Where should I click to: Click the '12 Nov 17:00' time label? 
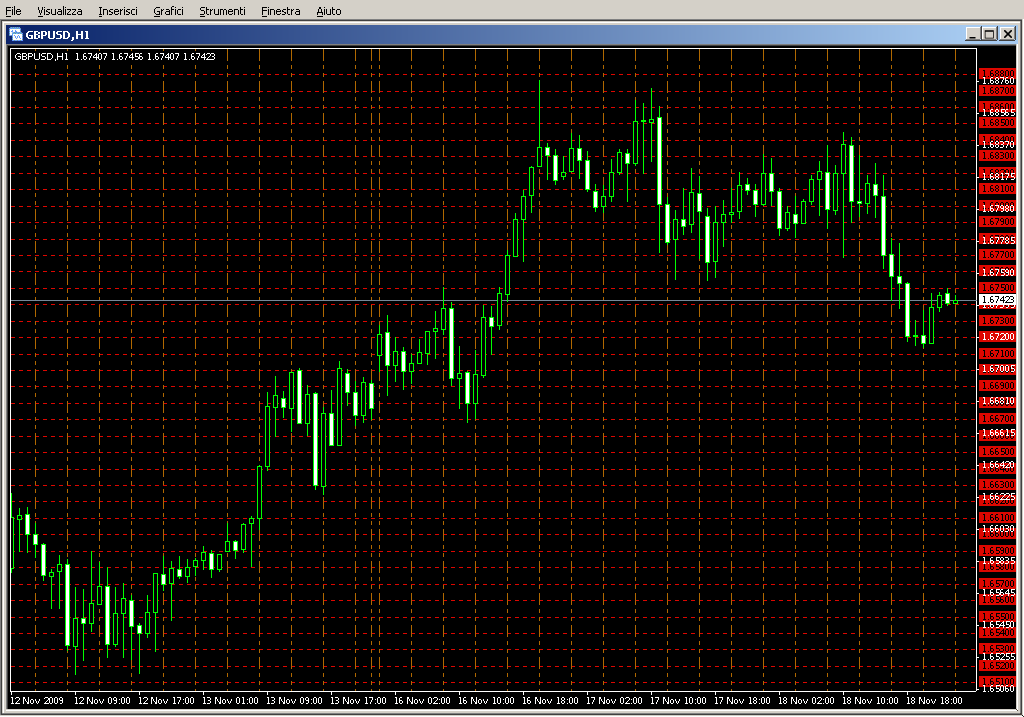pyautogui.click(x=166, y=700)
